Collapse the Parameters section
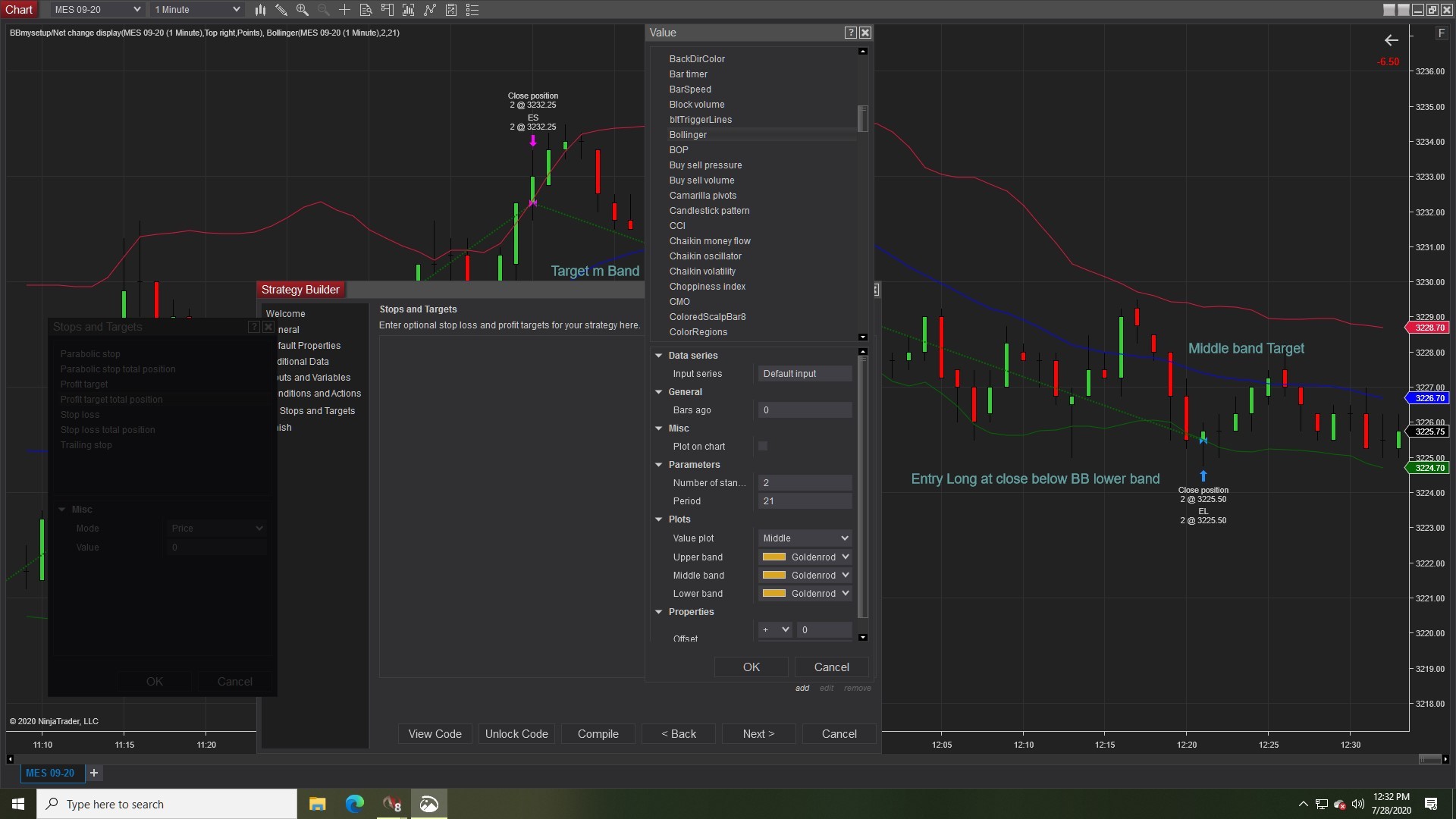Screen dimensions: 1456x819 [x=659, y=465]
